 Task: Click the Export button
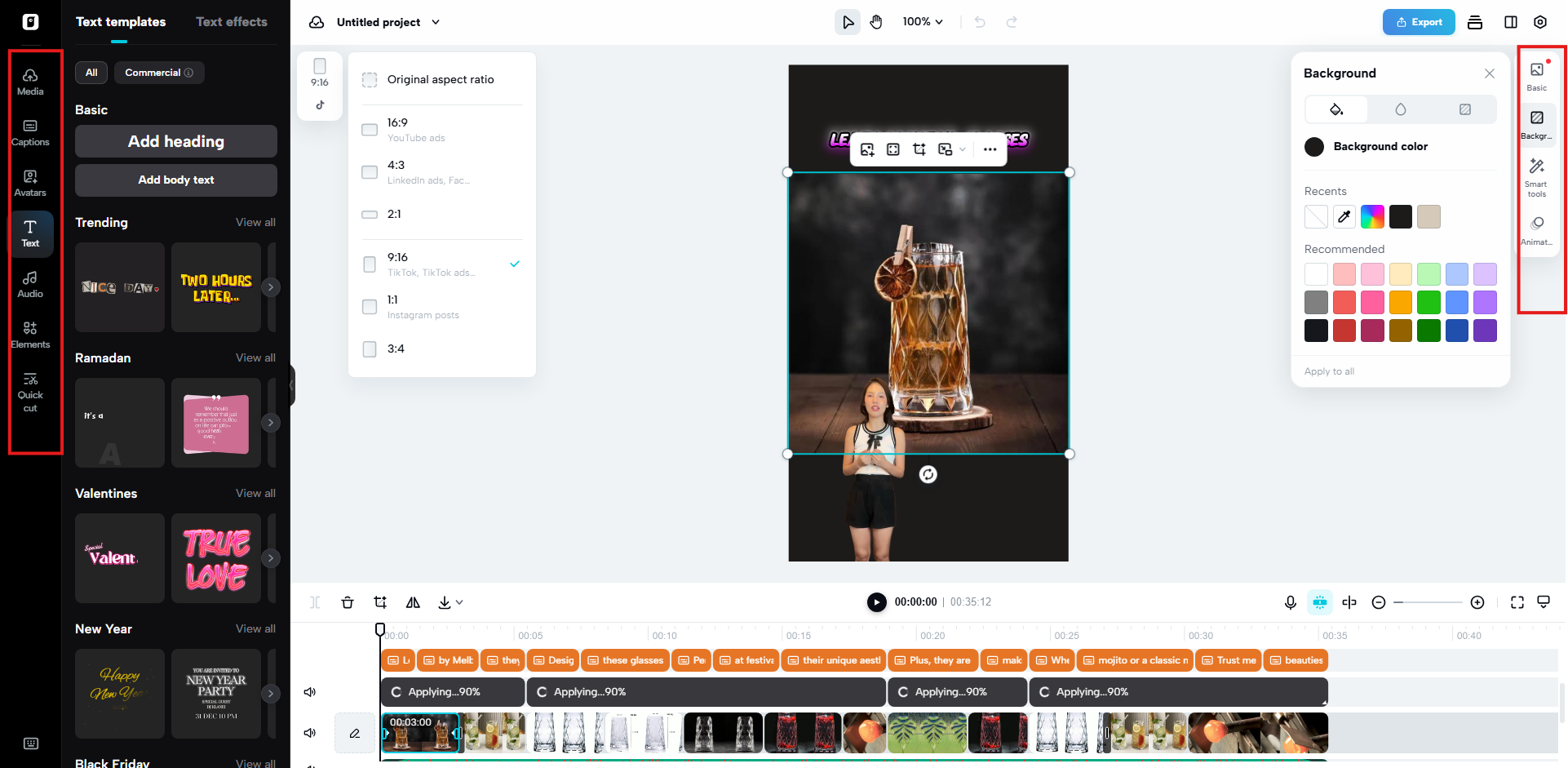(1419, 22)
